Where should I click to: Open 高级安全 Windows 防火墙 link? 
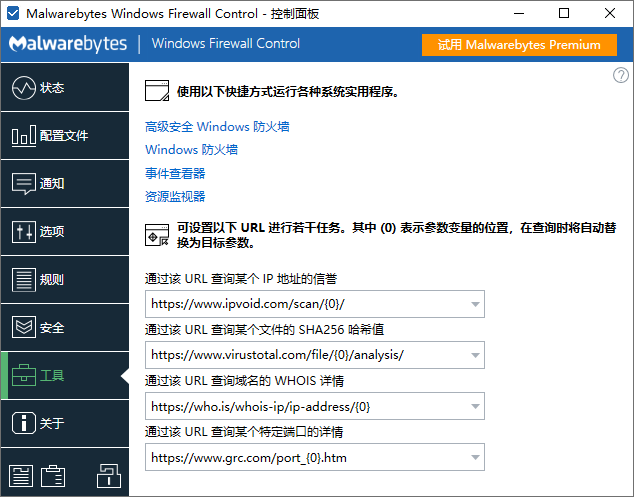click(x=217, y=127)
